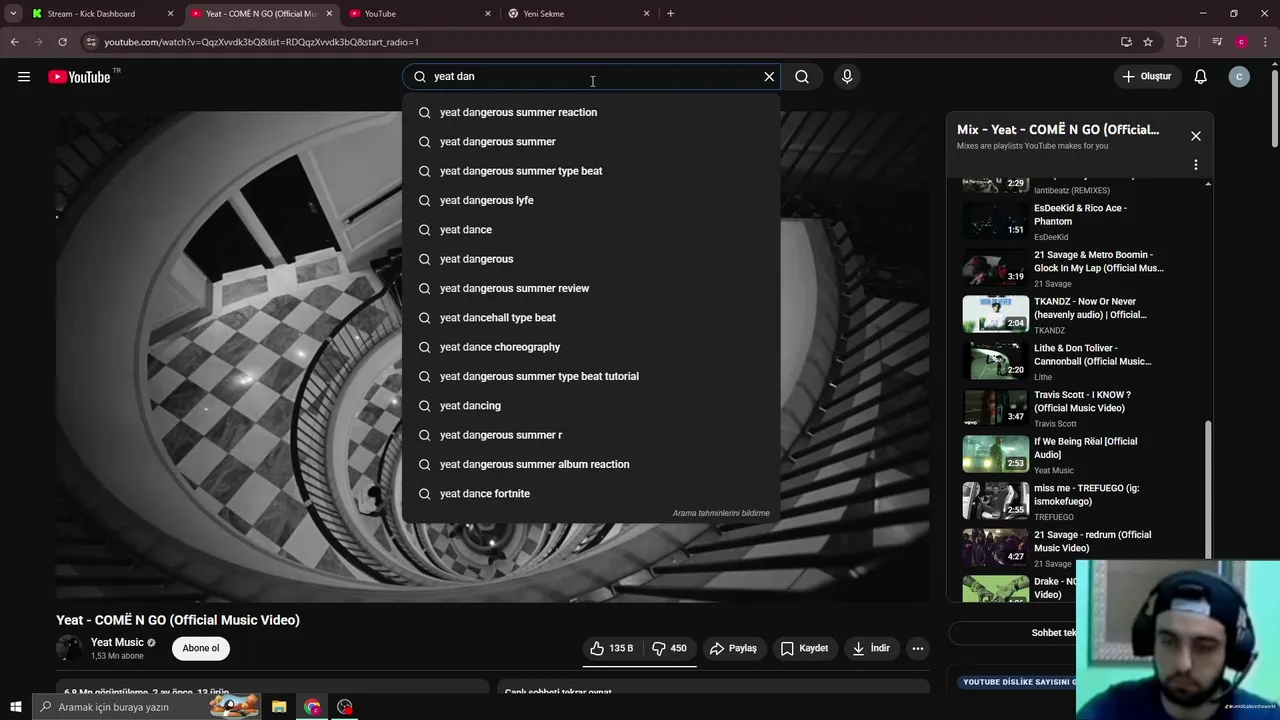Image resolution: width=1280 pixels, height=720 pixels.
Task: Start voice search with microphone icon
Action: [847, 77]
